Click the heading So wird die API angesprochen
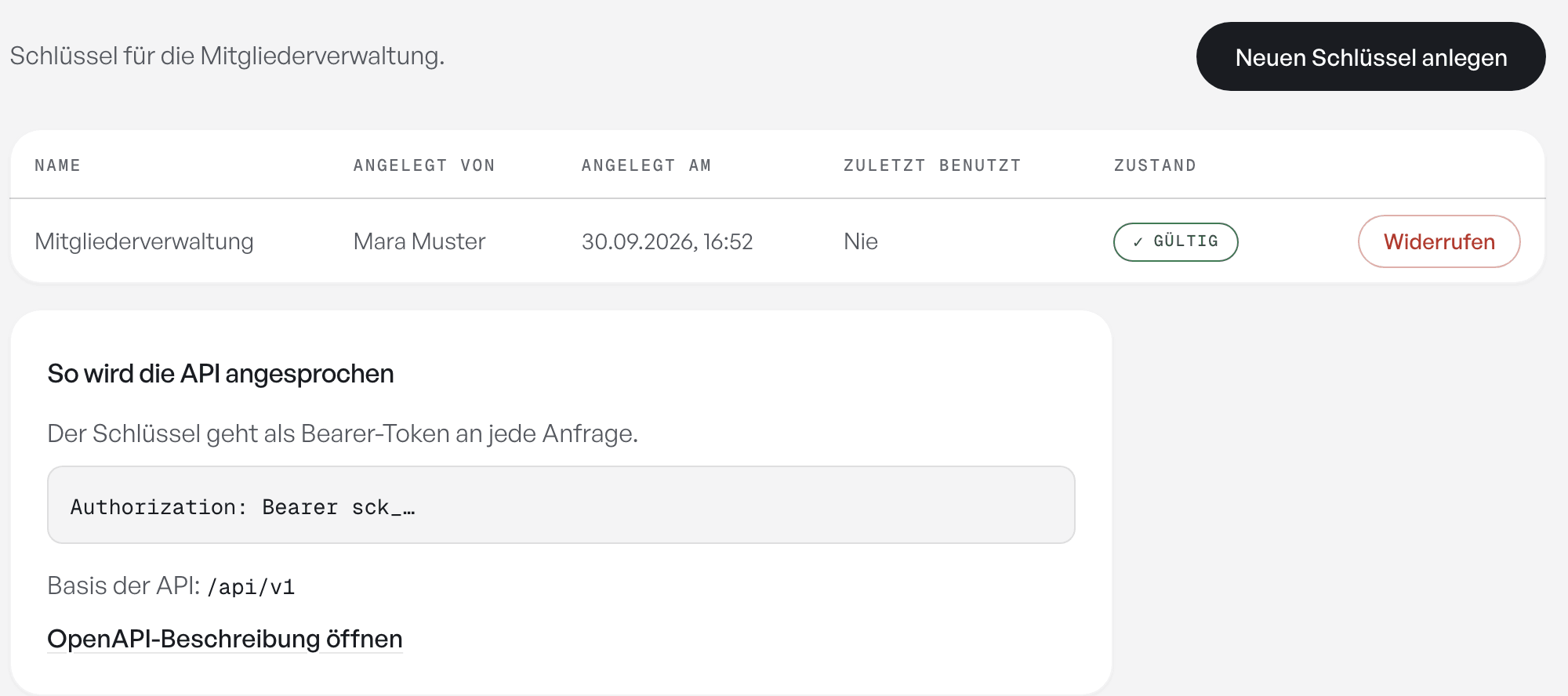Image resolution: width=1568 pixels, height=696 pixels. tap(220, 374)
